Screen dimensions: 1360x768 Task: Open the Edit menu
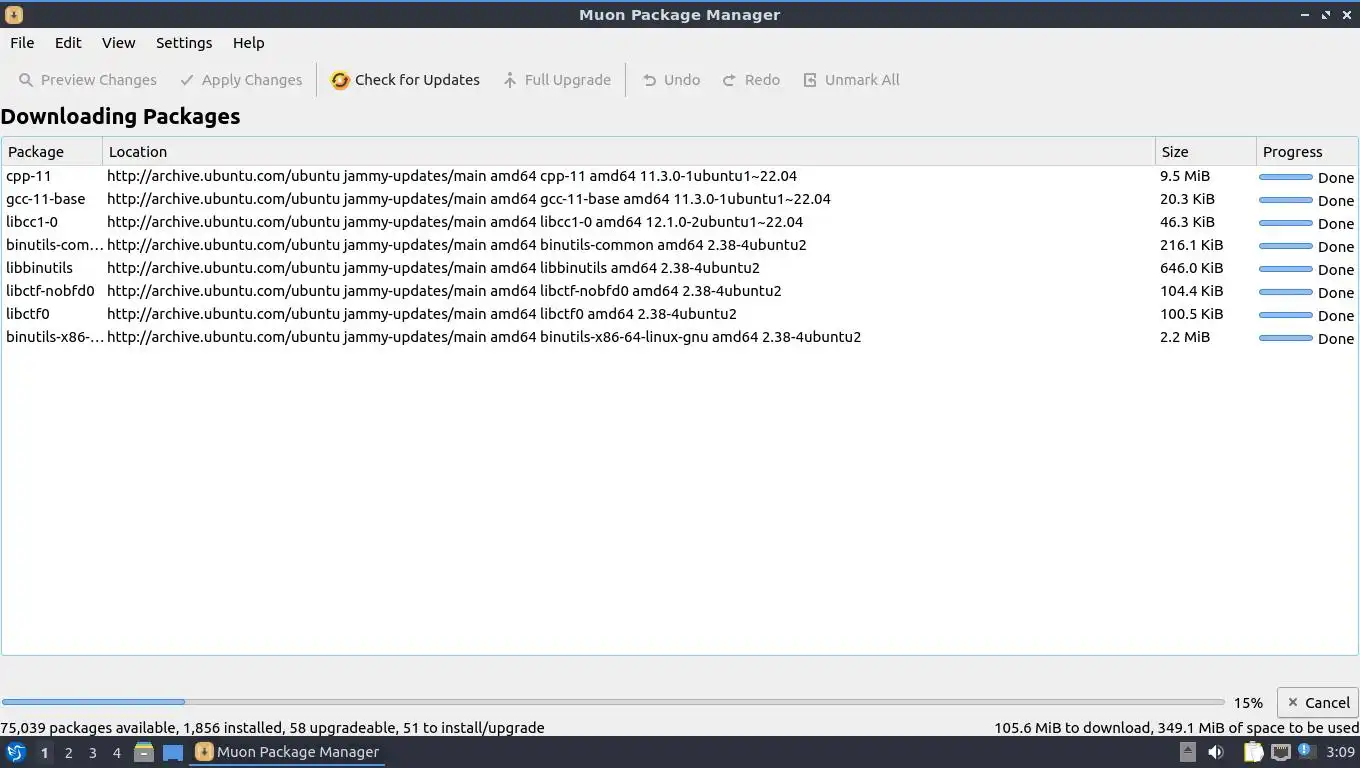[68, 43]
